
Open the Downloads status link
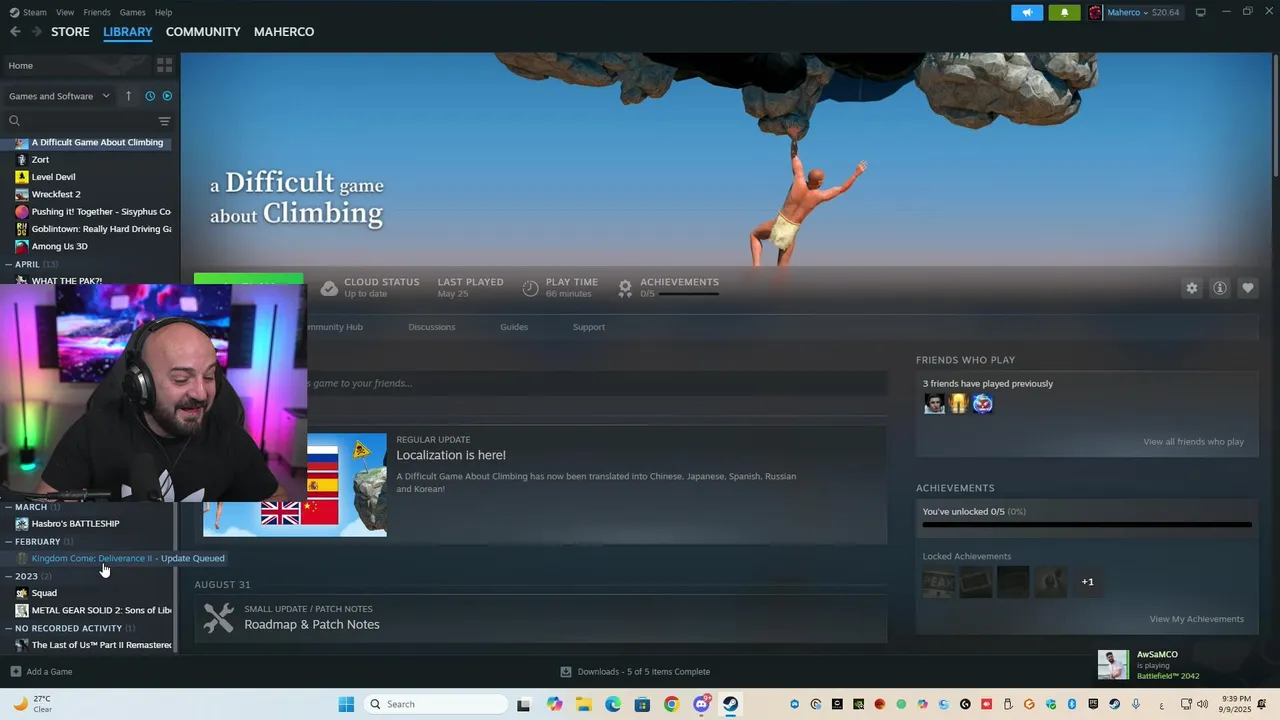click(635, 672)
